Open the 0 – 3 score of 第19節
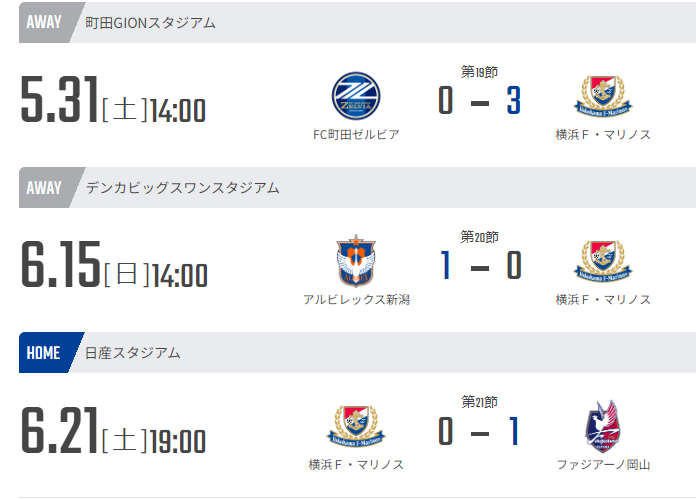The width and height of the screenshot is (696, 499). (x=479, y=100)
